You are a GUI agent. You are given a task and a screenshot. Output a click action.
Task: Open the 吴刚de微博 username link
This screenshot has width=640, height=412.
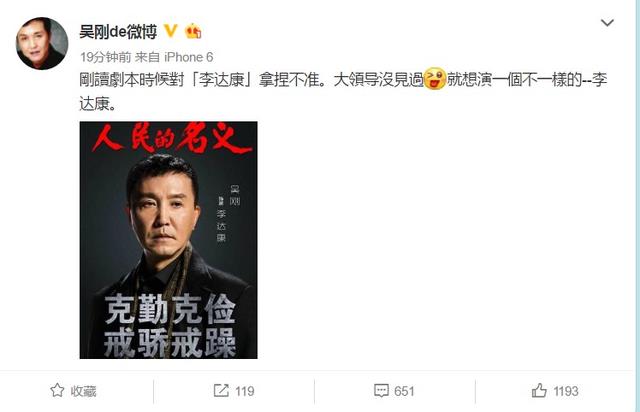click(118, 31)
